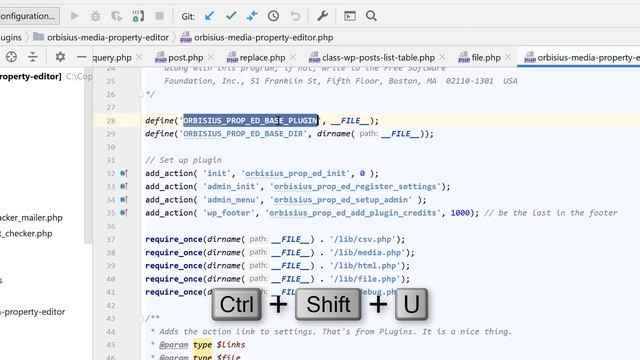Collapse the comment block fold at line 26
The image size is (640, 360).
tap(140, 94)
